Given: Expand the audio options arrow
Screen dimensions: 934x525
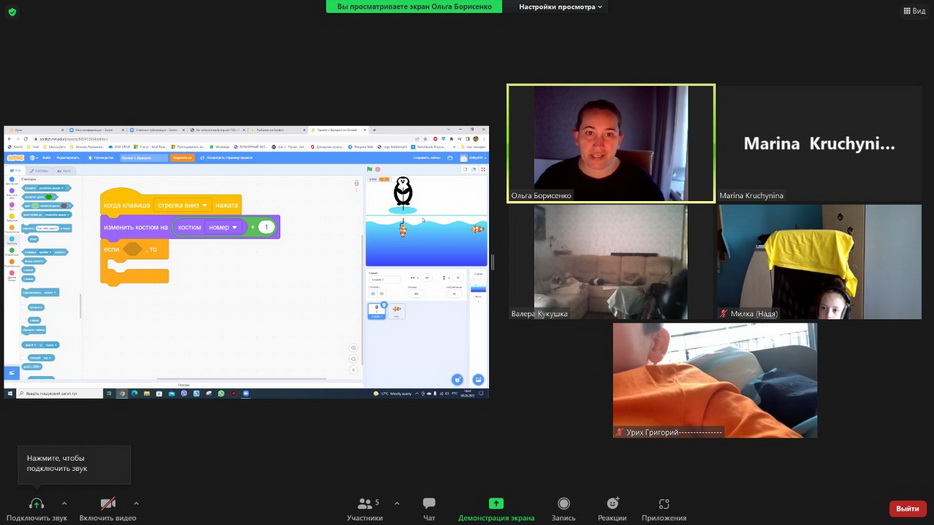Looking at the screenshot, I should pyautogui.click(x=64, y=503).
